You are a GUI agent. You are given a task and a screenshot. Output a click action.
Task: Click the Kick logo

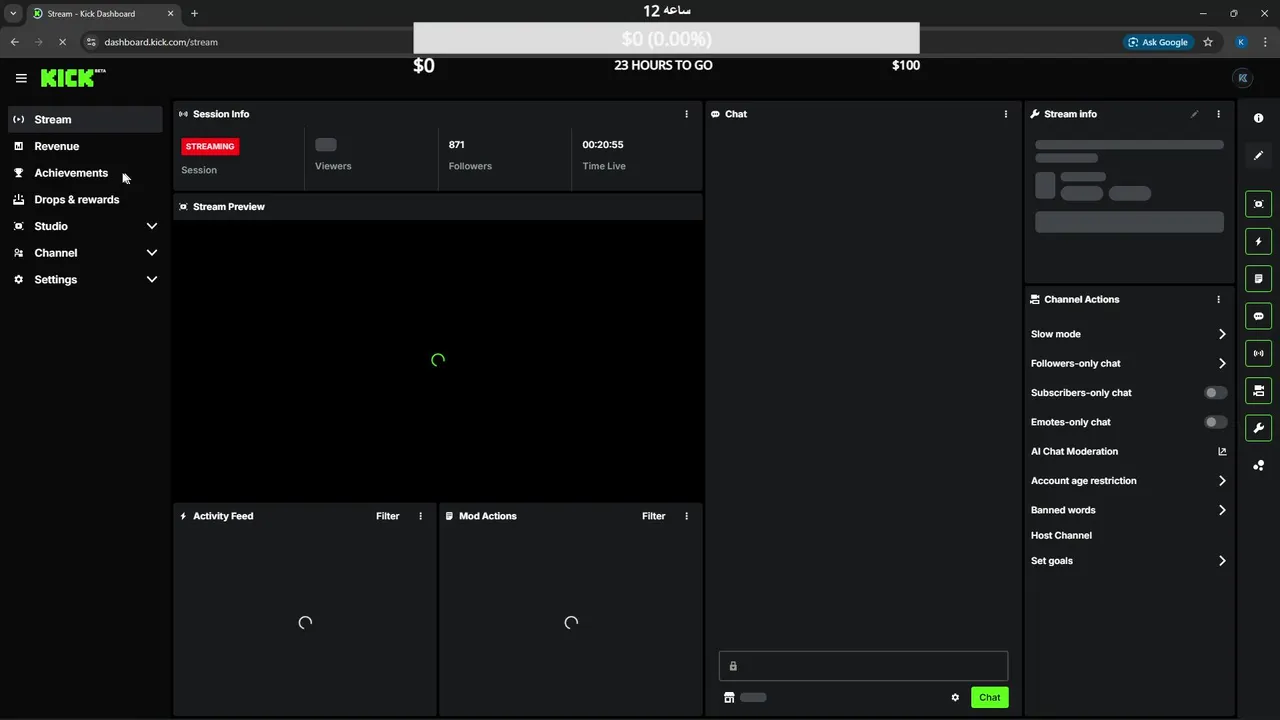point(73,78)
